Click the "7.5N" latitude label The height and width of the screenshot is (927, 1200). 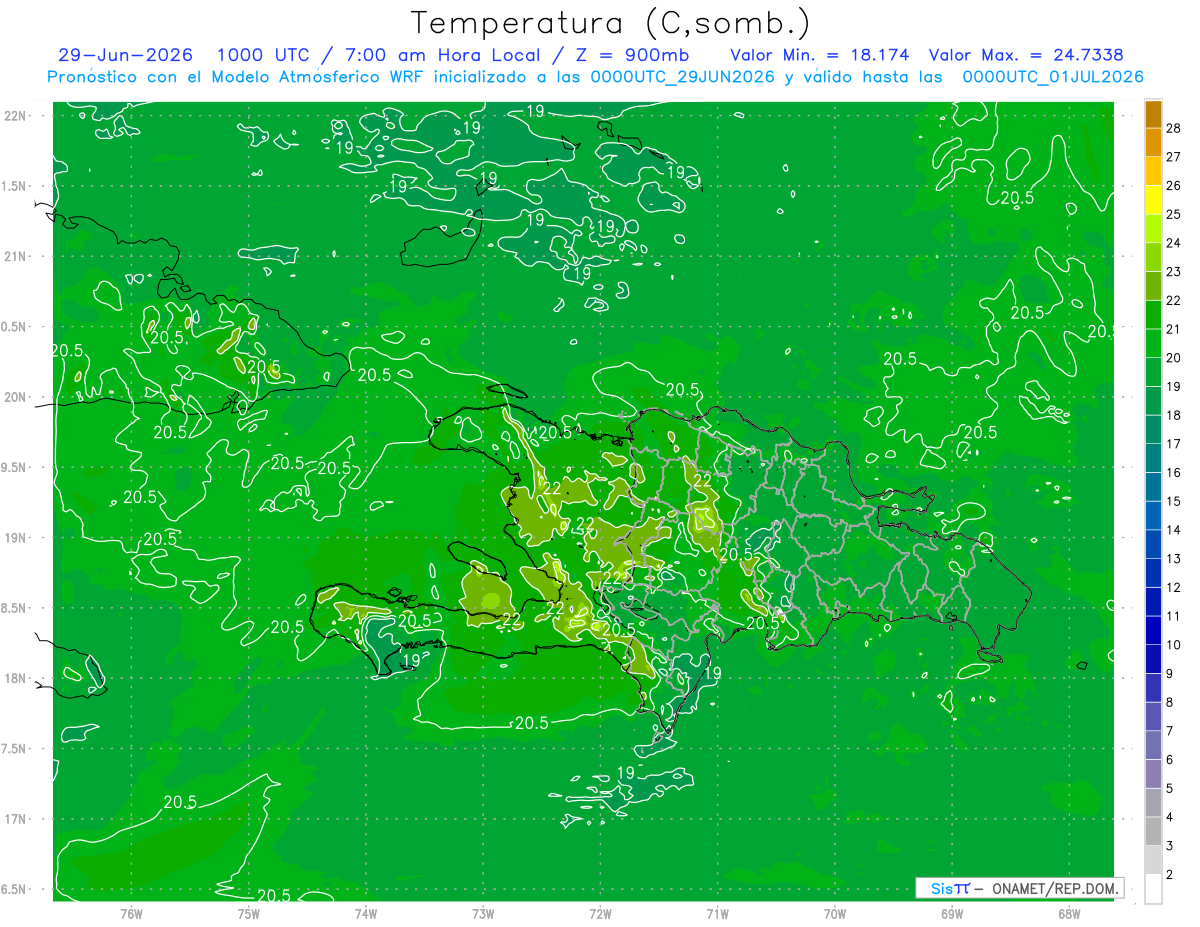pyautogui.click(x=15, y=749)
